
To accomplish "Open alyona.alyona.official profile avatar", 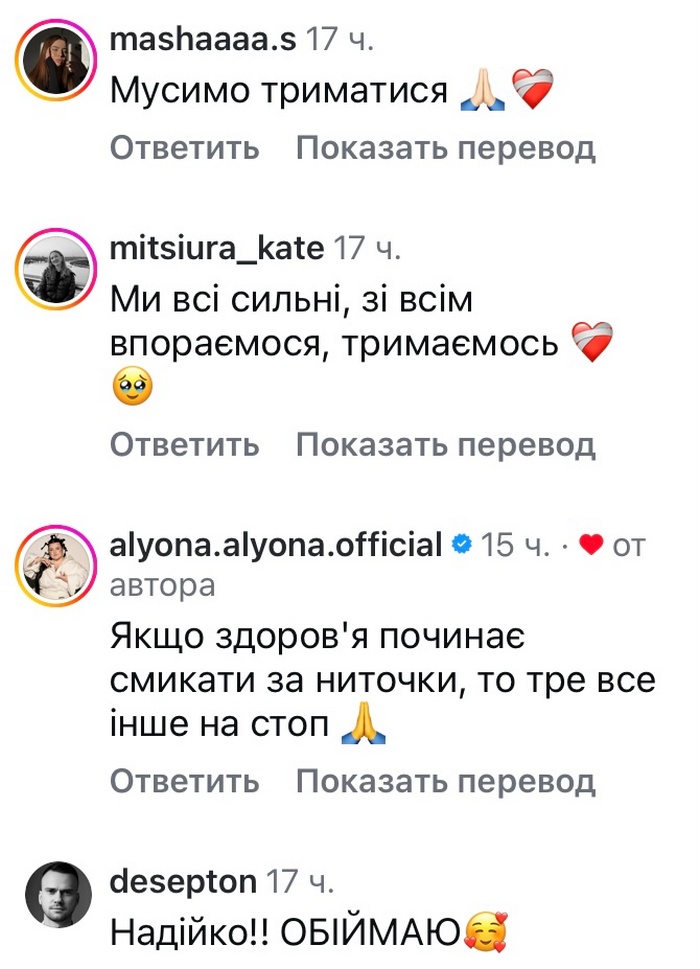I will (56, 569).
